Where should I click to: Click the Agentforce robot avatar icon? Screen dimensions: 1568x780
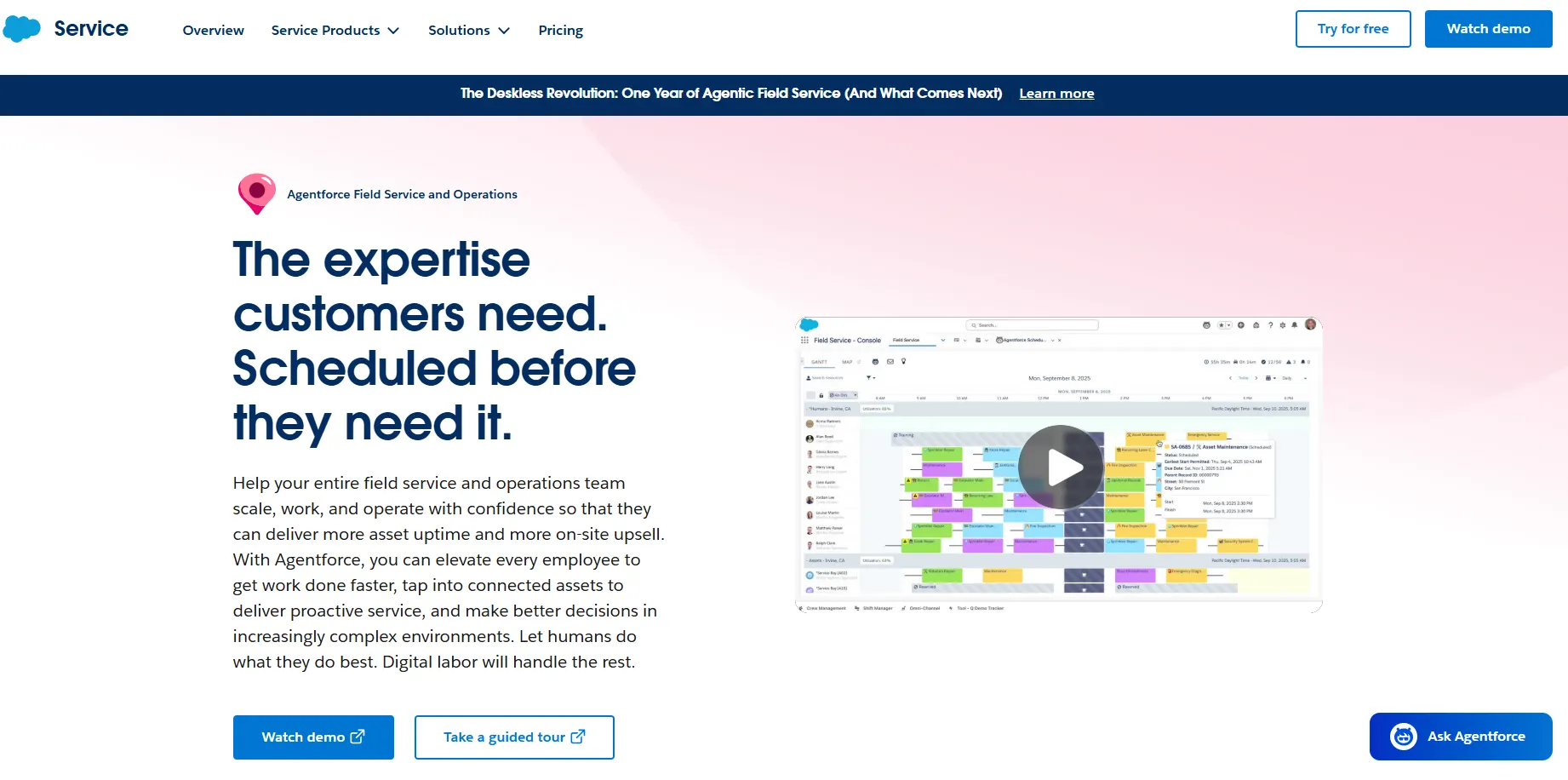click(1404, 737)
